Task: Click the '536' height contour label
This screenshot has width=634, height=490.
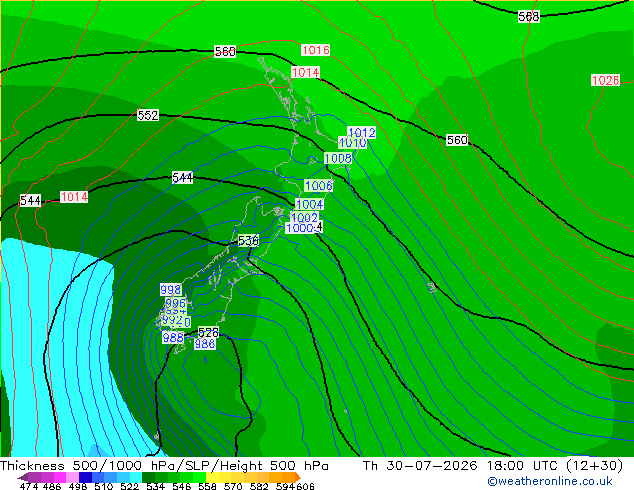Action: (248, 241)
